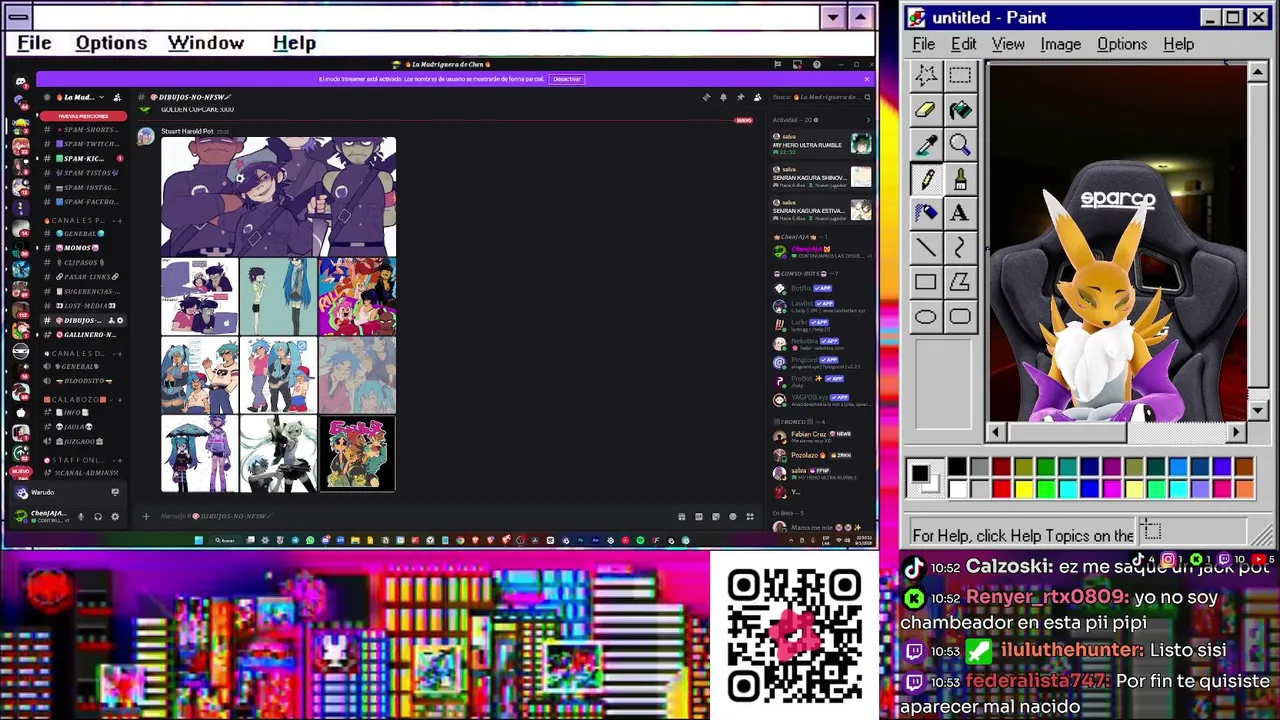Open the GIF picker in message bar
1280x720 pixels.
tap(698, 516)
